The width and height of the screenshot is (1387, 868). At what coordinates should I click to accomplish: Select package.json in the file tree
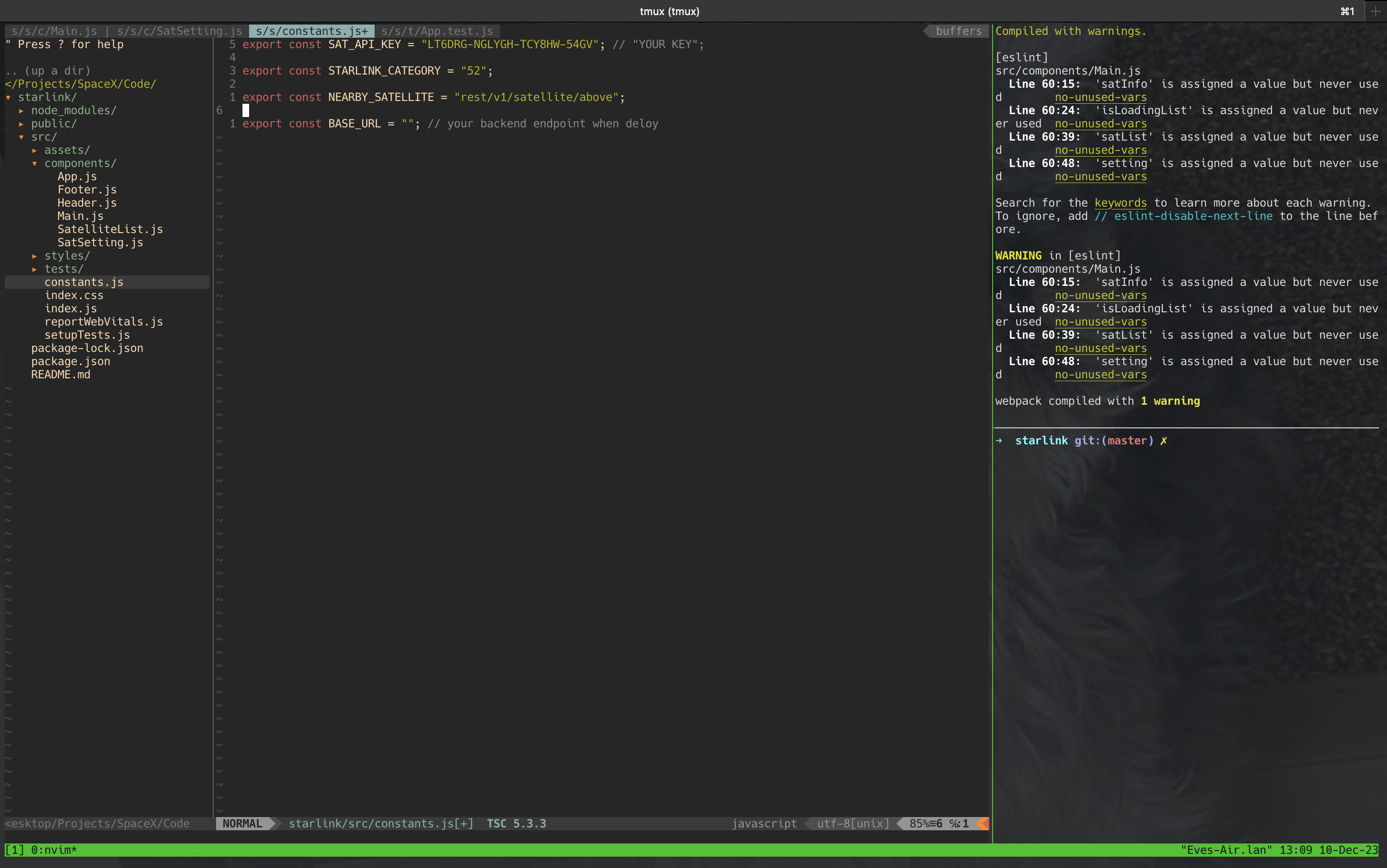(x=71, y=361)
